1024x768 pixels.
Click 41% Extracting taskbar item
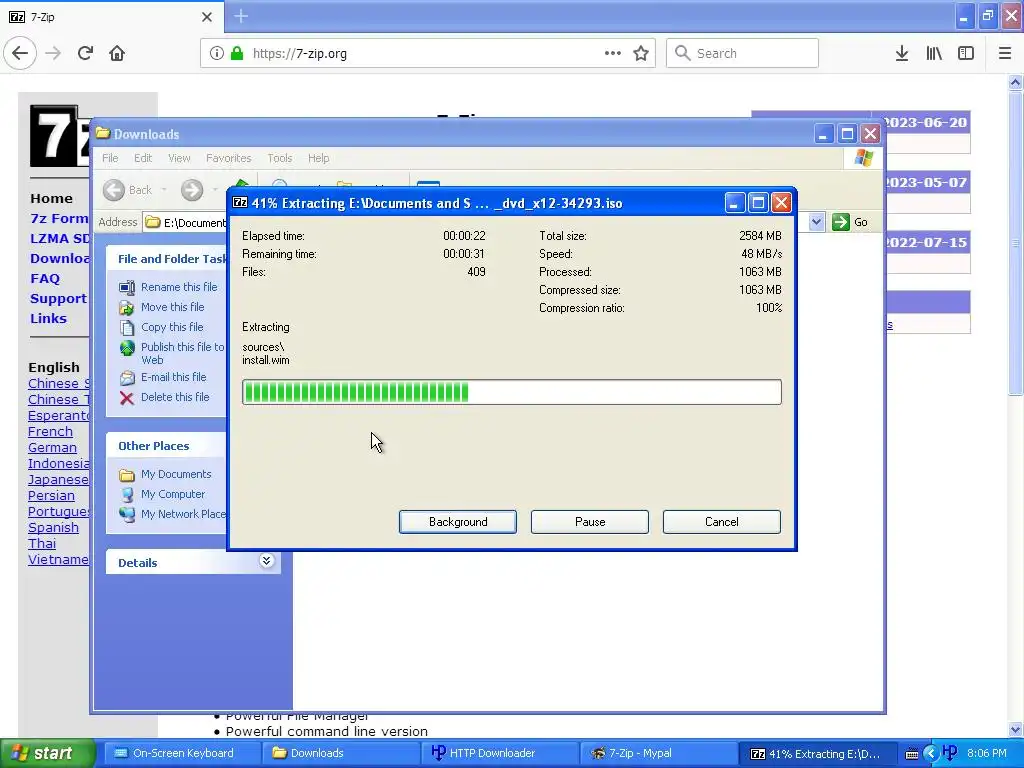click(816, 753)
